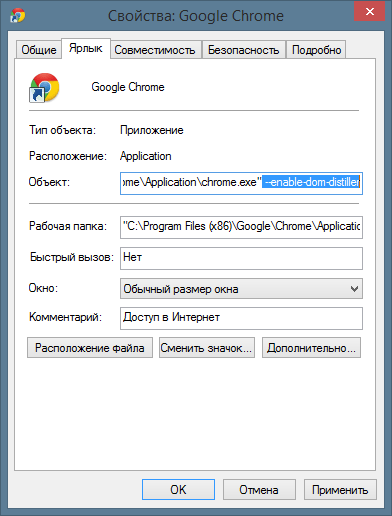This screenshot has width=392, height=516.
Task: Open Сменить значок dialog
Action: pyautogui.click(x=207, y=348)
